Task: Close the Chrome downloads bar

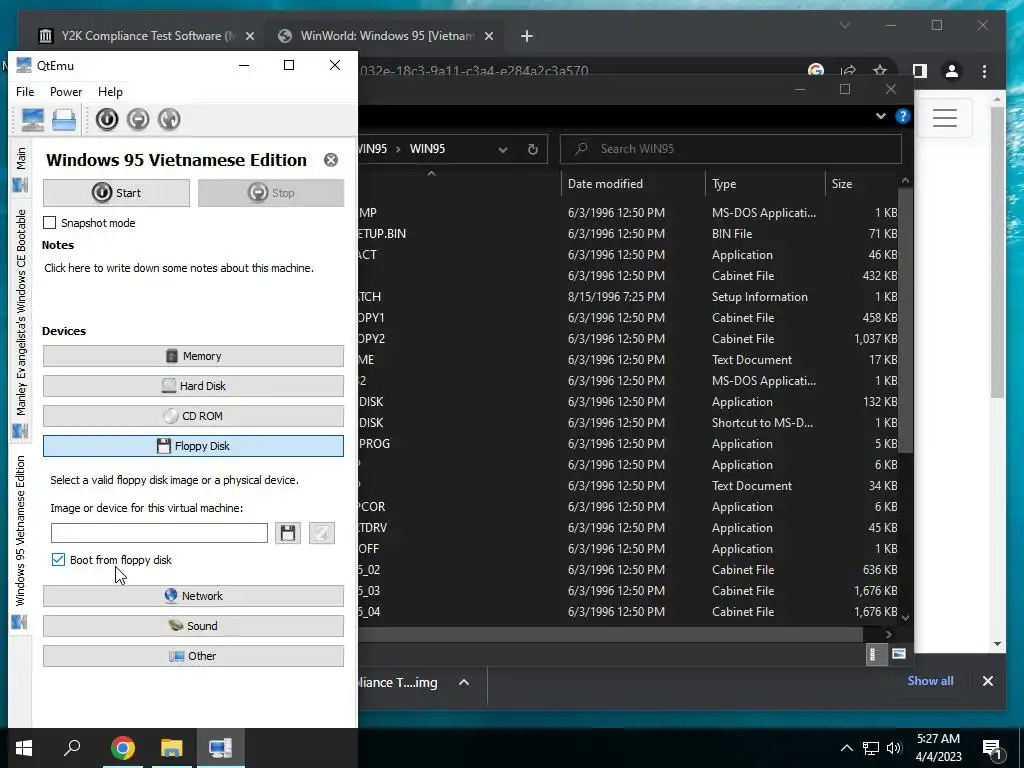Action: 987,681
